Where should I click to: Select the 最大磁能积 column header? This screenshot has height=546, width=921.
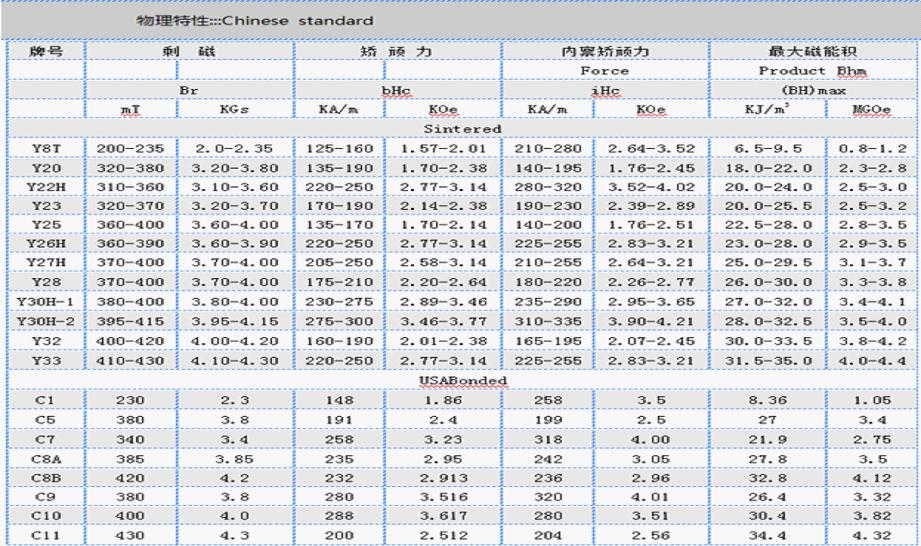tap(812, 51)
